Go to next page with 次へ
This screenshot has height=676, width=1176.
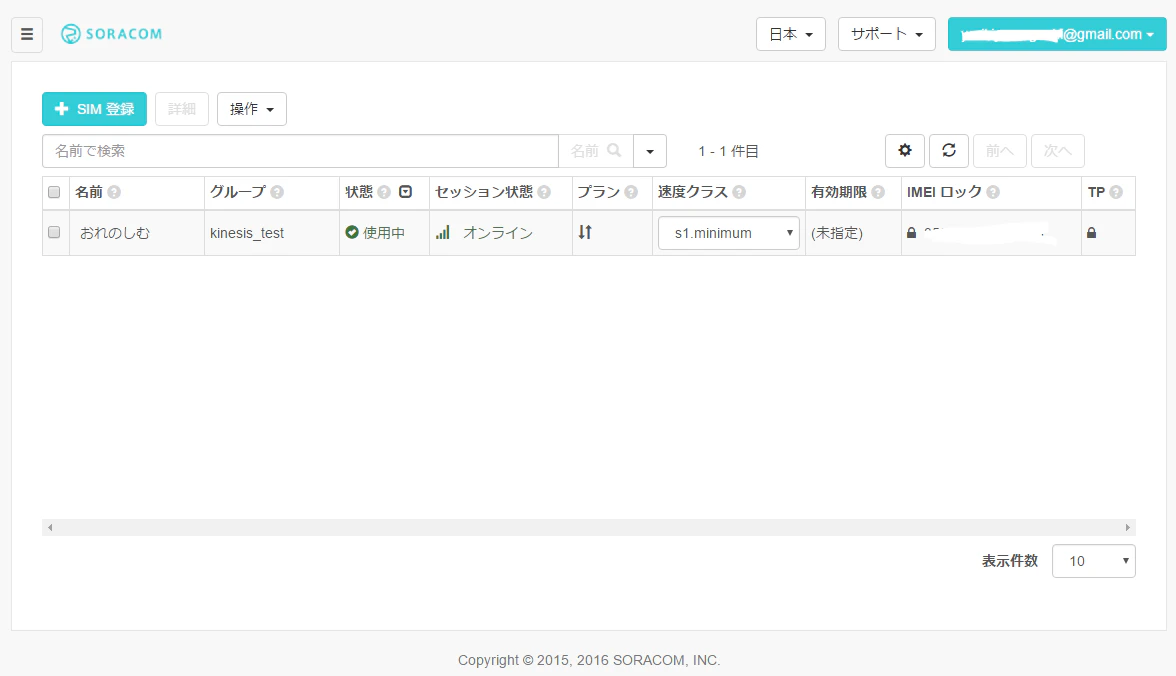(x=1058, y=151)
